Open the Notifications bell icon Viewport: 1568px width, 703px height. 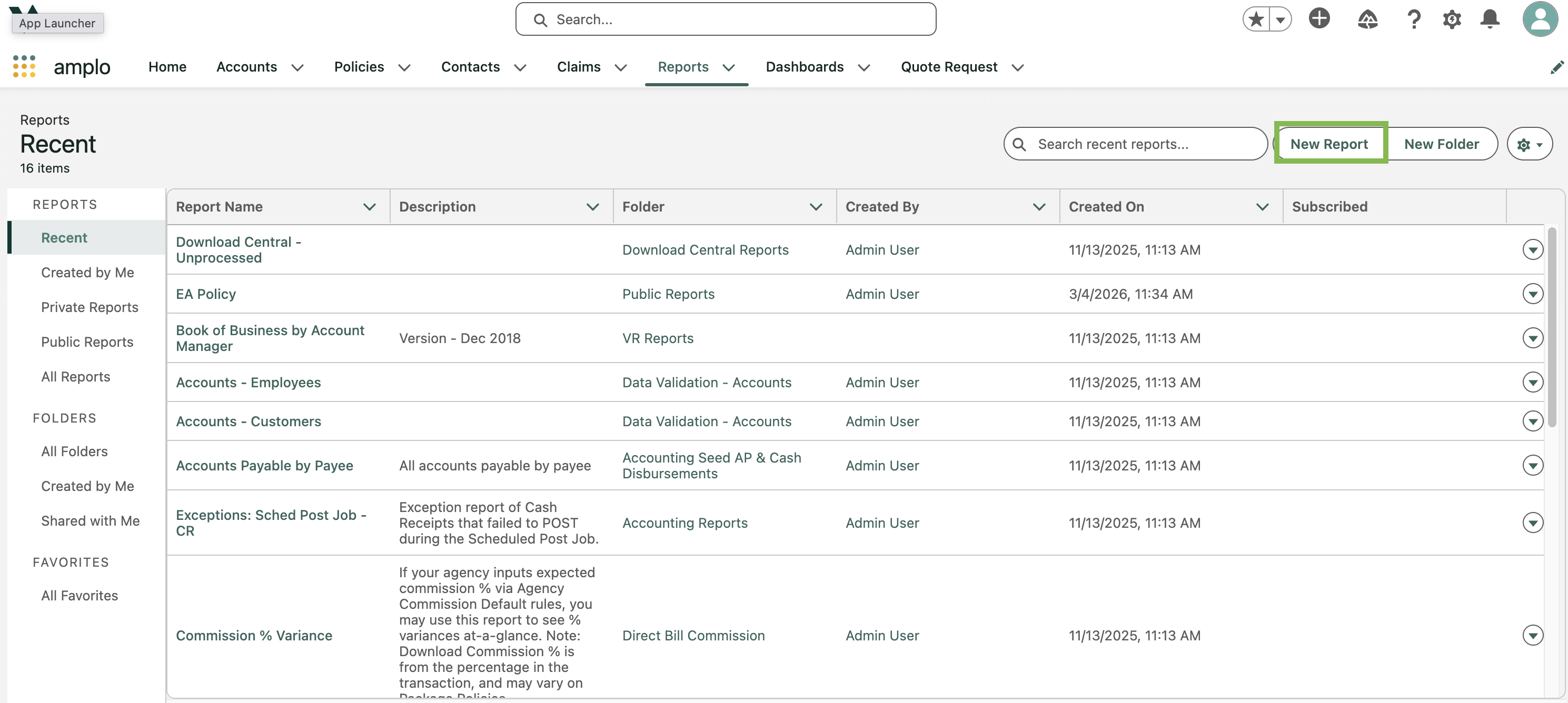click(x=1490, y=19)
